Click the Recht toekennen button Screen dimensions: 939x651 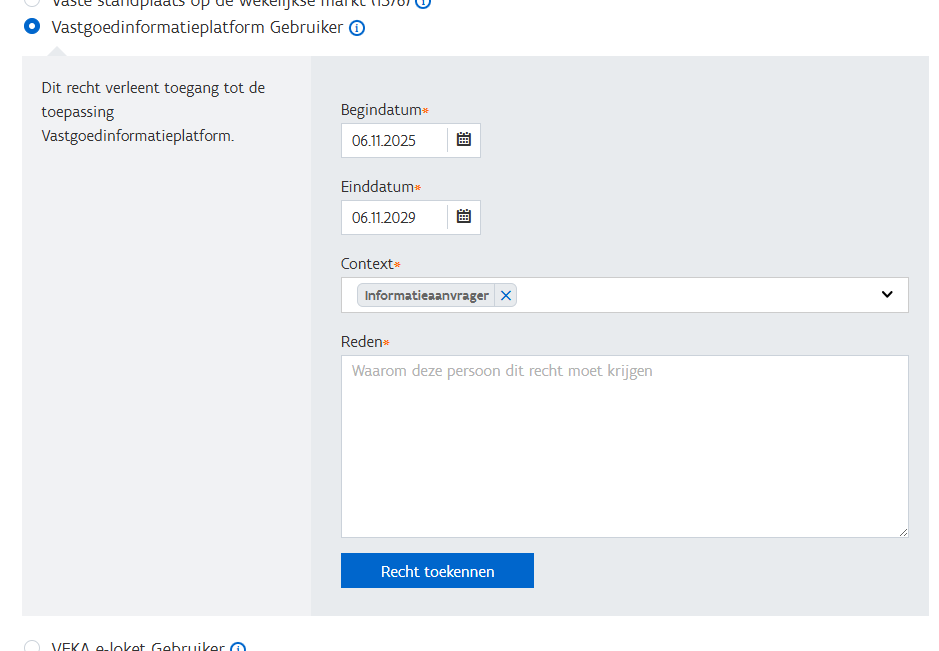(437, 571)
